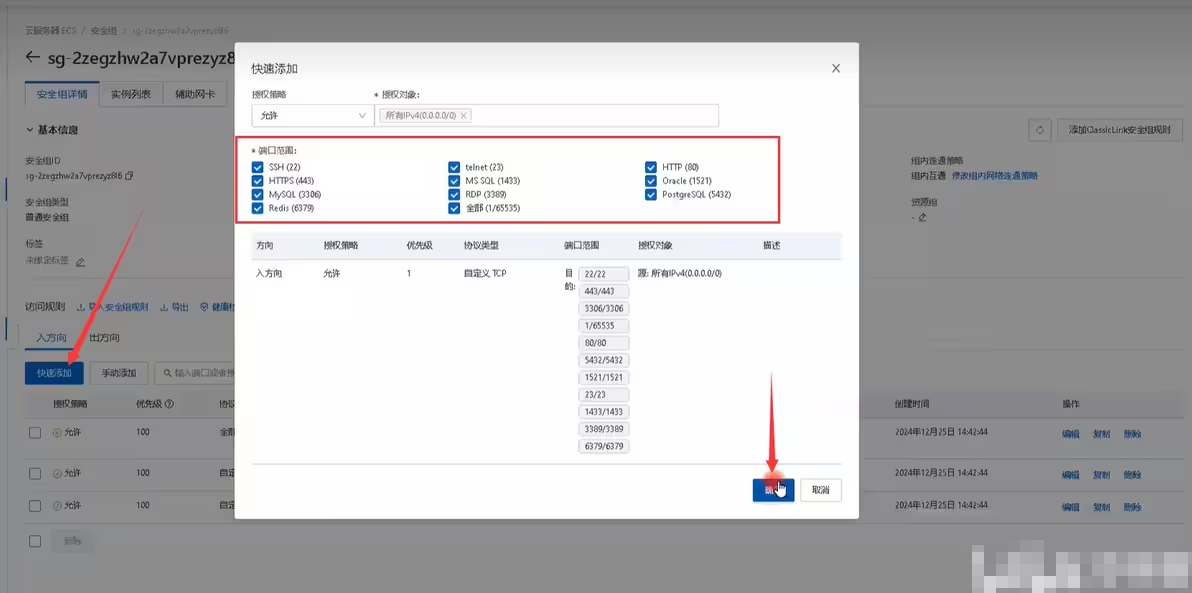Click the 443/443 port tag
The height and width of the screenshot is (593, 1192).
pyautogui.click(x=604, y=291)
